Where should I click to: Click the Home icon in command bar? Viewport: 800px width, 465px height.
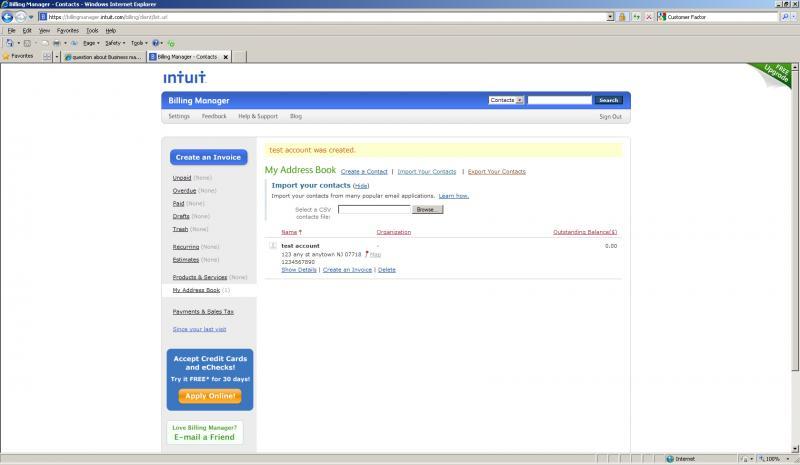tap(10, 43)
